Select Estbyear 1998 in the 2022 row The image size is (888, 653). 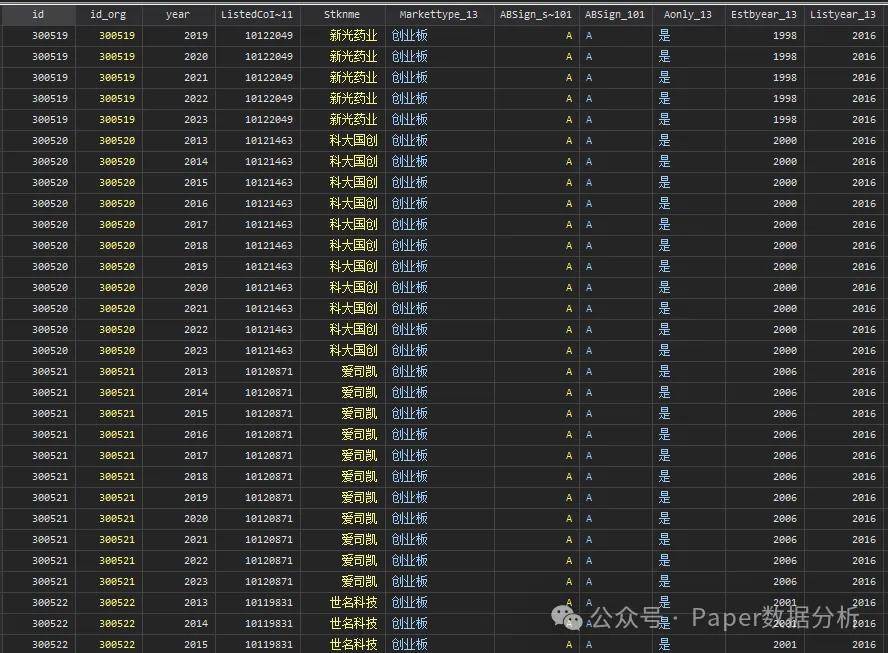pos(785,99)
